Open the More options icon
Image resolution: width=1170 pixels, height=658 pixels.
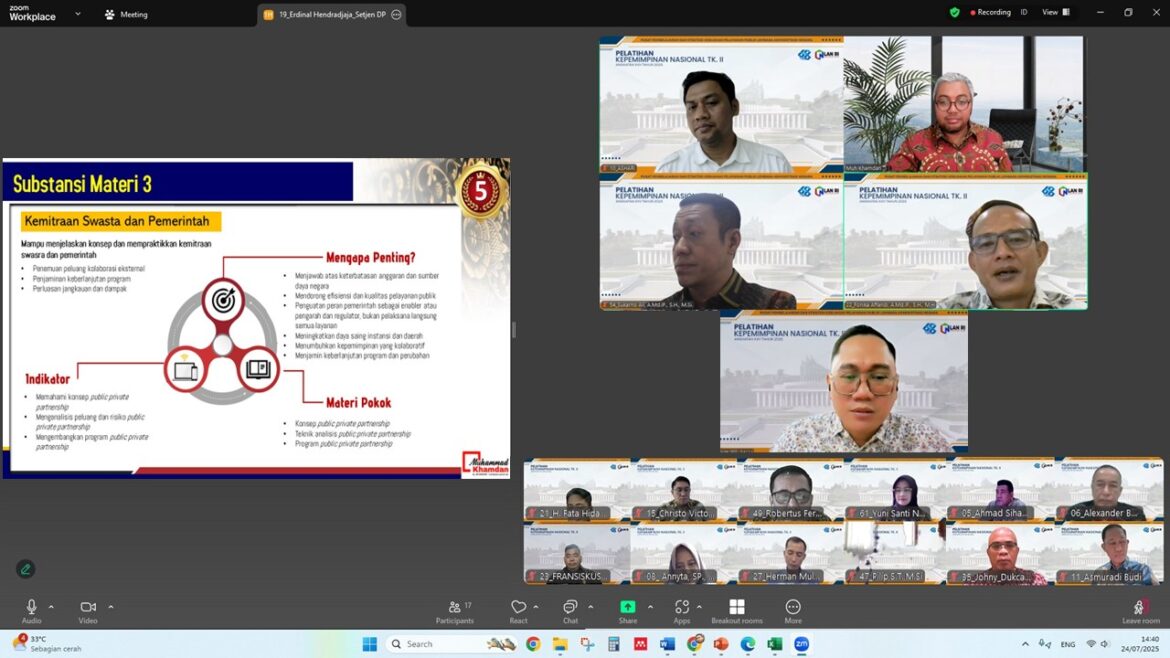[x=793, y=607]
